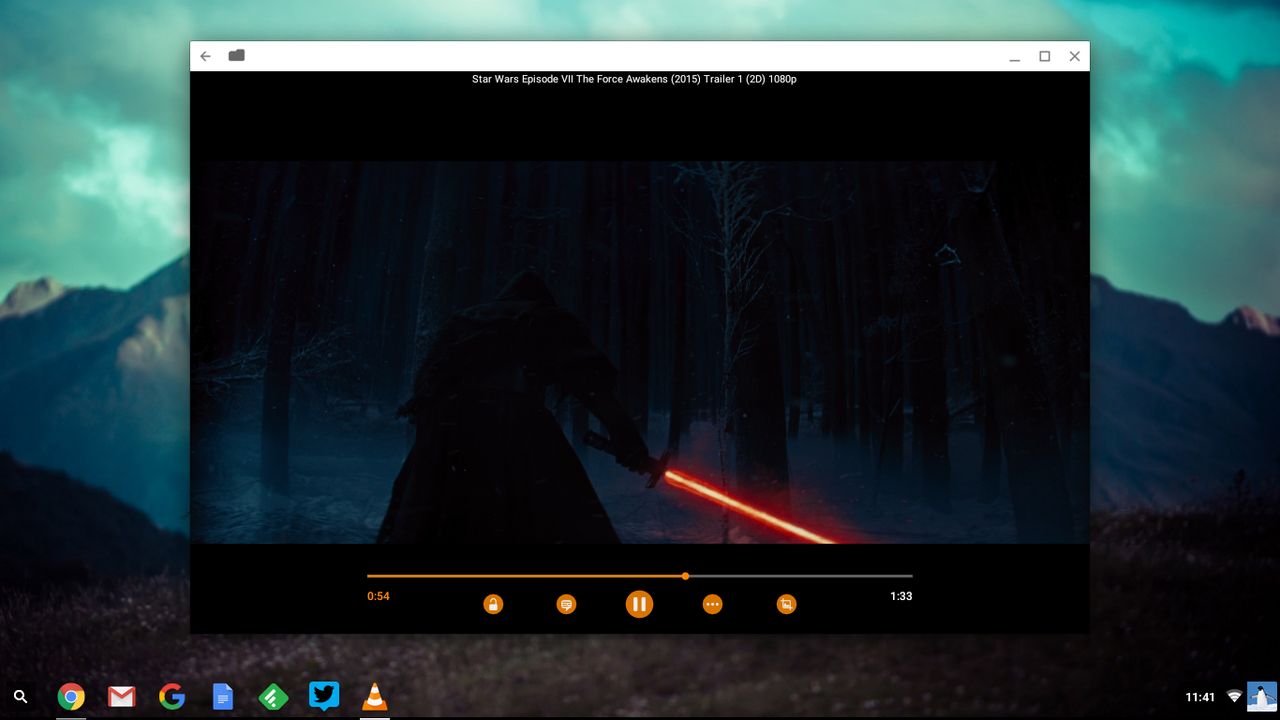Click the VLC cone icon on the shelf

[375, 696]
